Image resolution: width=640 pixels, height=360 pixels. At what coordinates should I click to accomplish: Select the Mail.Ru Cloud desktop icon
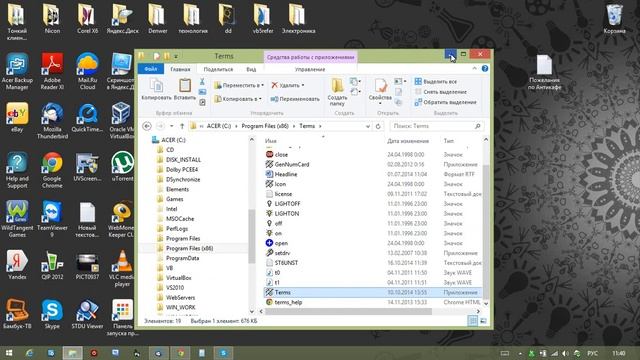tap(87, 71)
